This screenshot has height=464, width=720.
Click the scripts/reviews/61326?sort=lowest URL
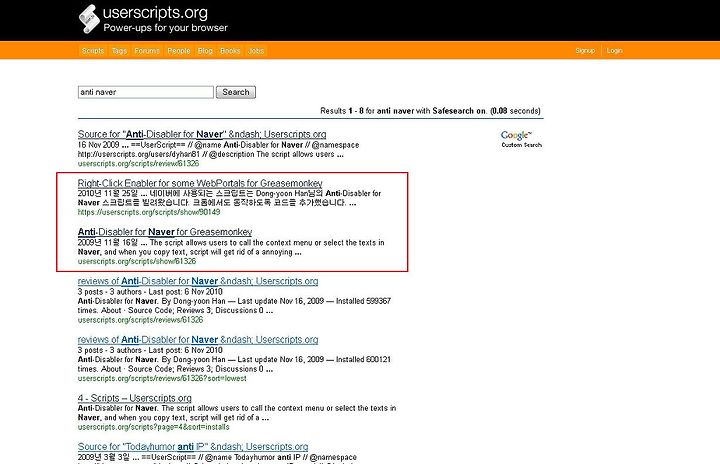(x=162, y=379)
